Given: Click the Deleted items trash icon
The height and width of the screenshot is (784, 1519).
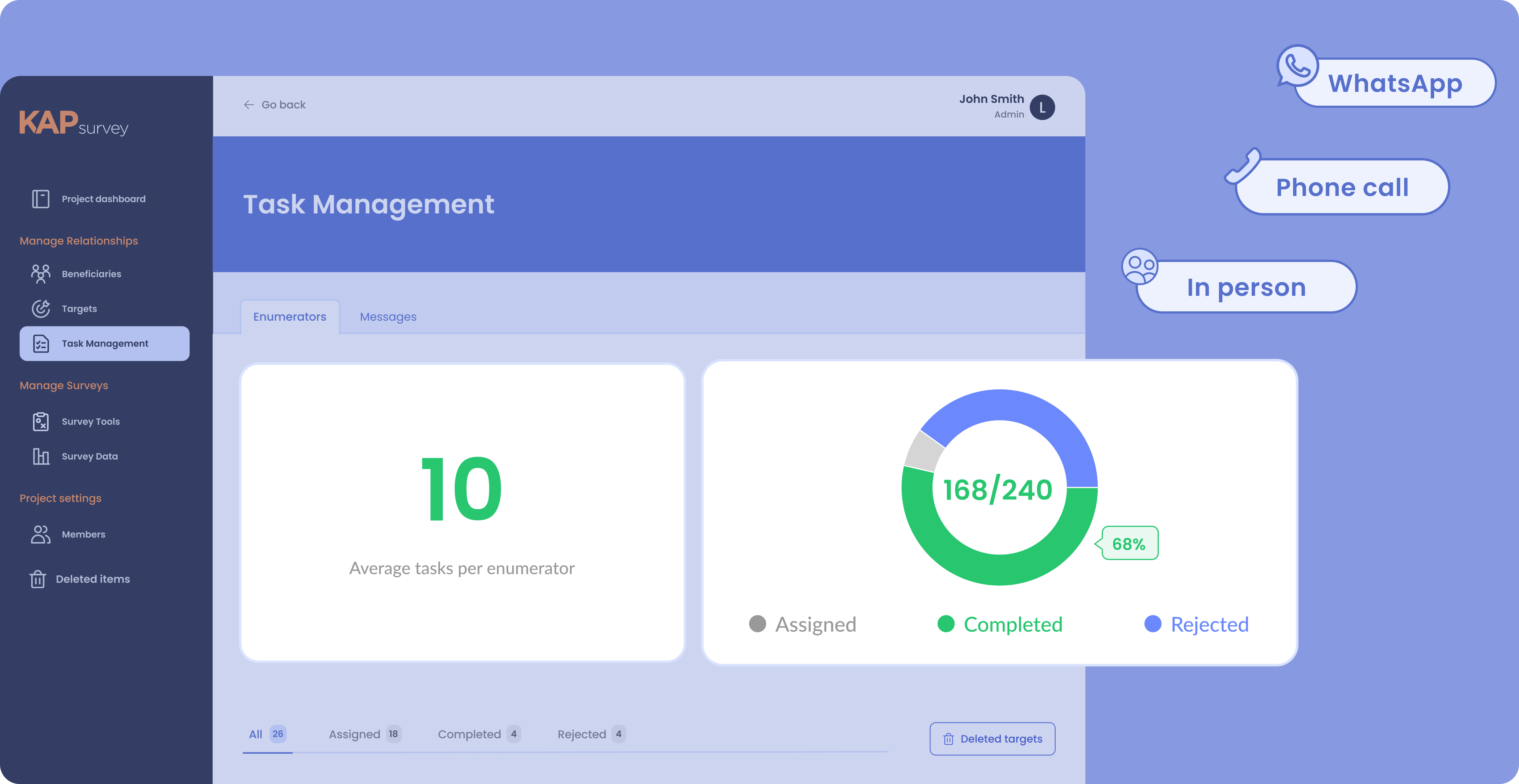Looking at the screenshot, I should coord(38,579).
